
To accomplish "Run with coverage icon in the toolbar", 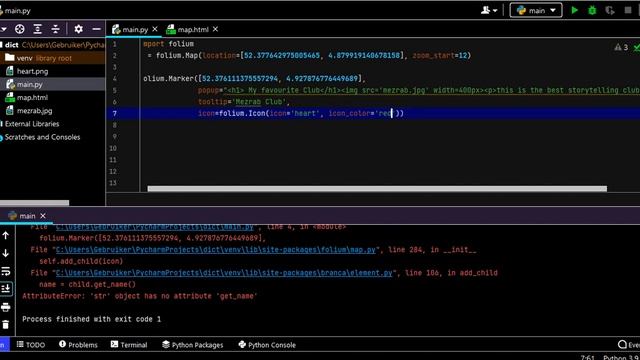I will click(x=610, y=10).
